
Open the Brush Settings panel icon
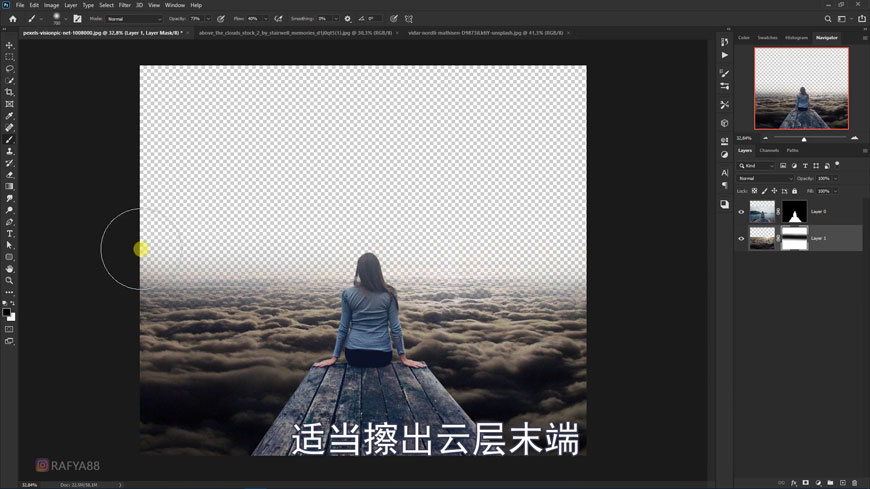point(77,19)
